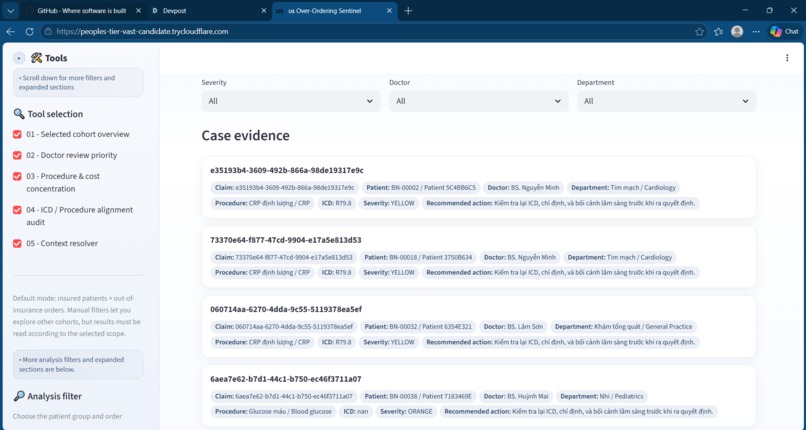Select case title 060714aa-6270-4dda-9c55-5119378ea5ef

(286, 309)
